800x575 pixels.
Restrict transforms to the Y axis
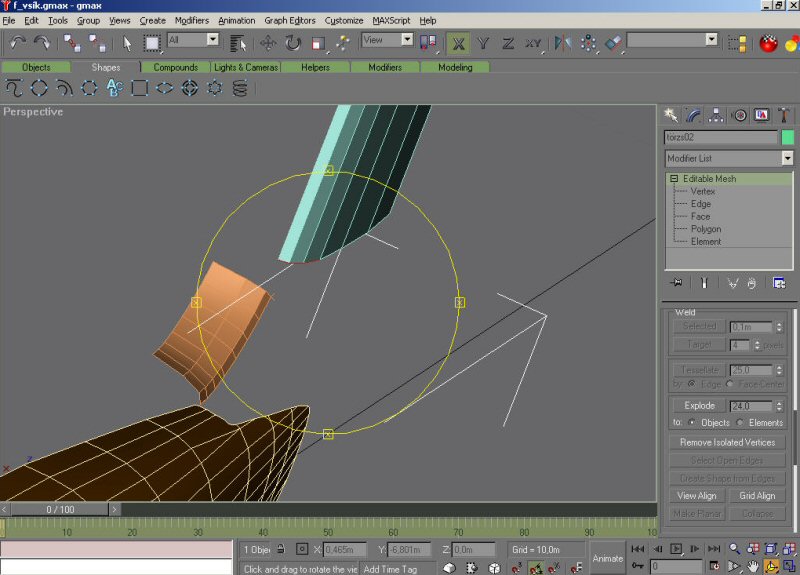(x=483, y=42)
